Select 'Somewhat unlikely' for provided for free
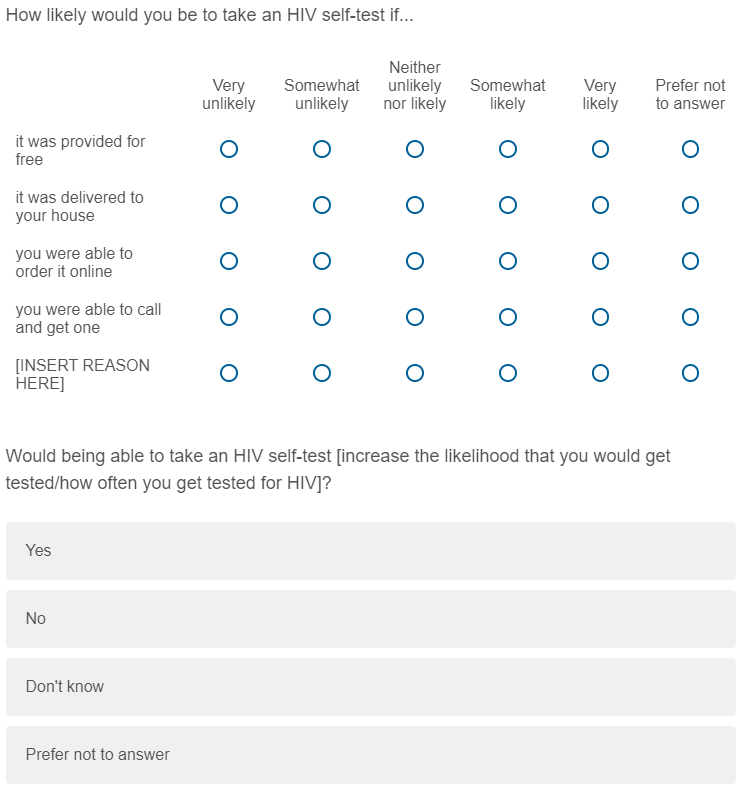 click(322, 149)
